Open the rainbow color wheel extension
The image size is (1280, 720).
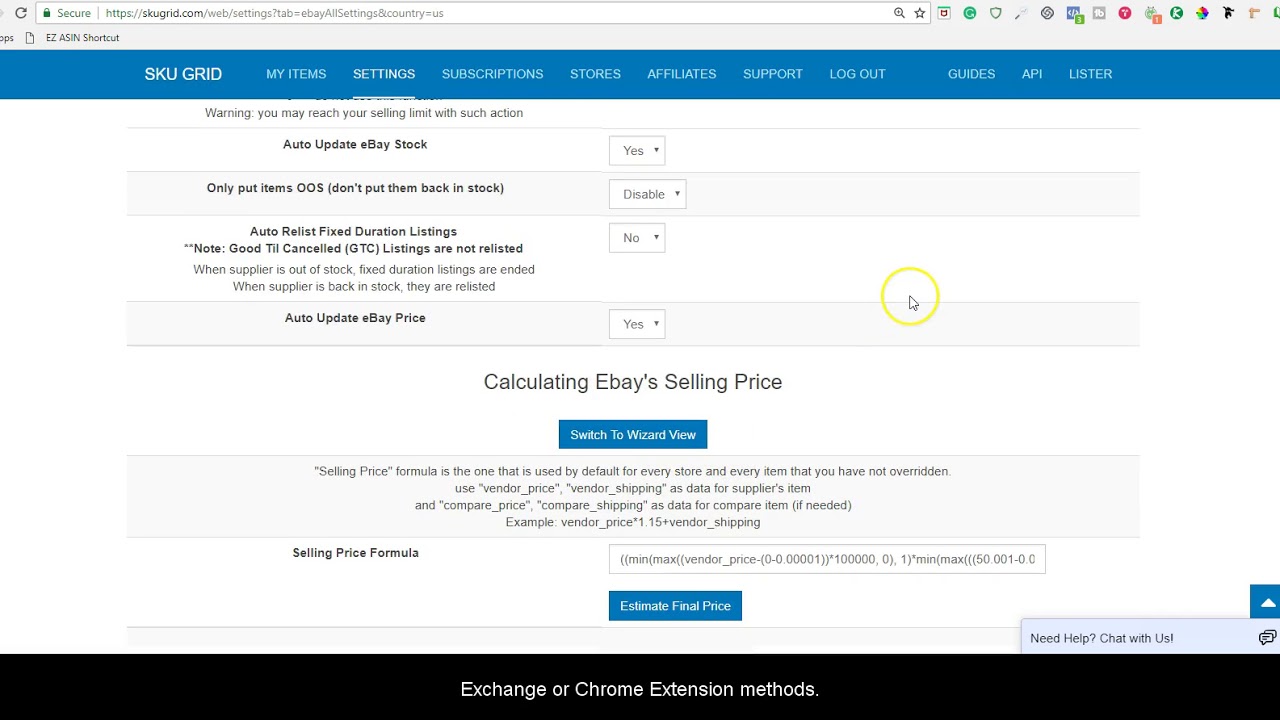1202,13
